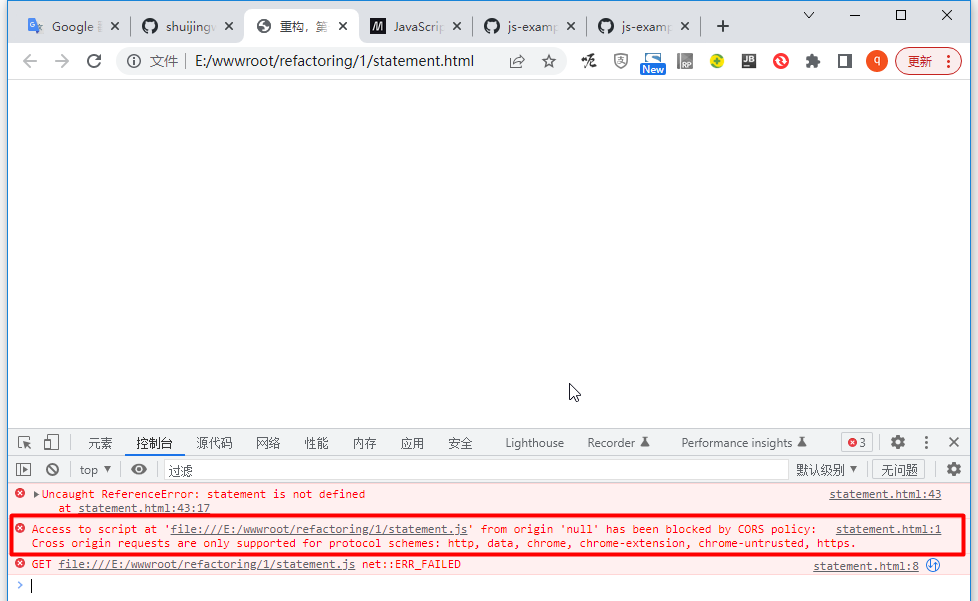Image resolution: width=978 pixels, height=601 pixels.
Task: Go forward with the browser forward arrow
Action: (x=62, y=61)
